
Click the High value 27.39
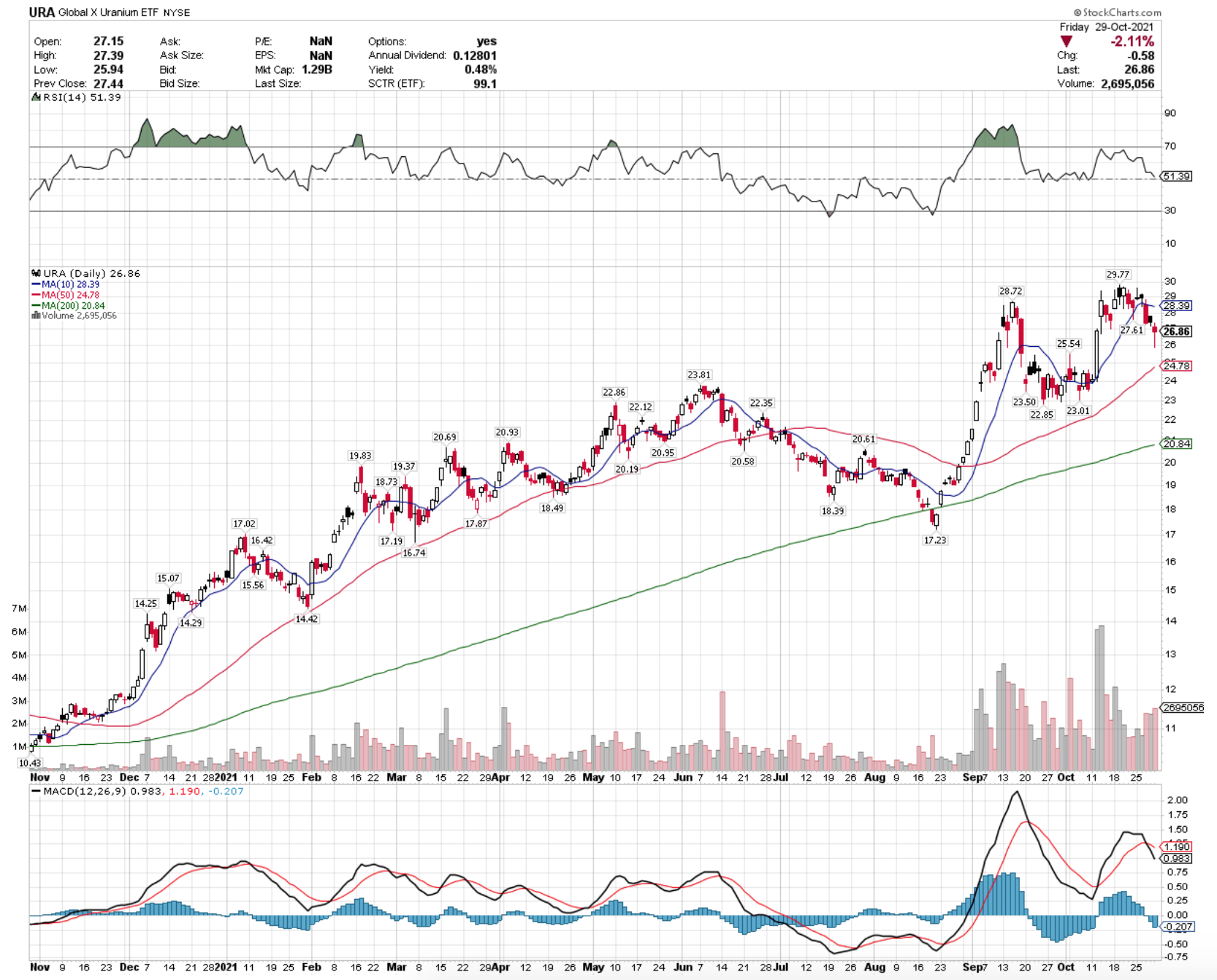[108, 55]
